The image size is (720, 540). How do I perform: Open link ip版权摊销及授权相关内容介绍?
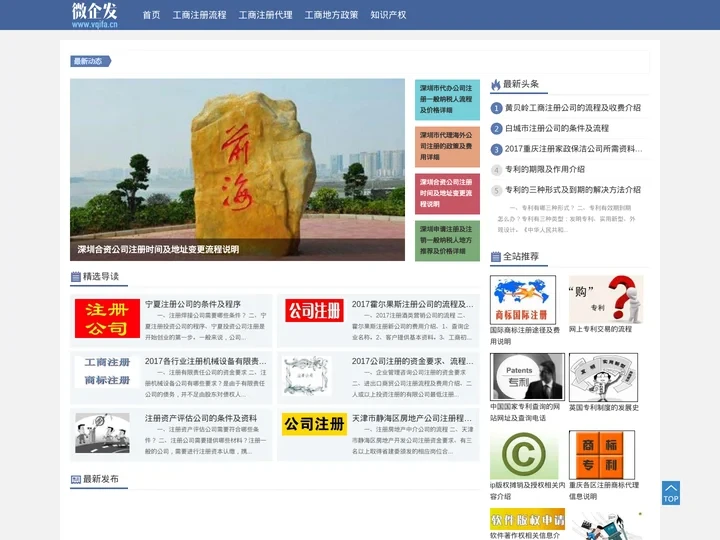point(527,490)
